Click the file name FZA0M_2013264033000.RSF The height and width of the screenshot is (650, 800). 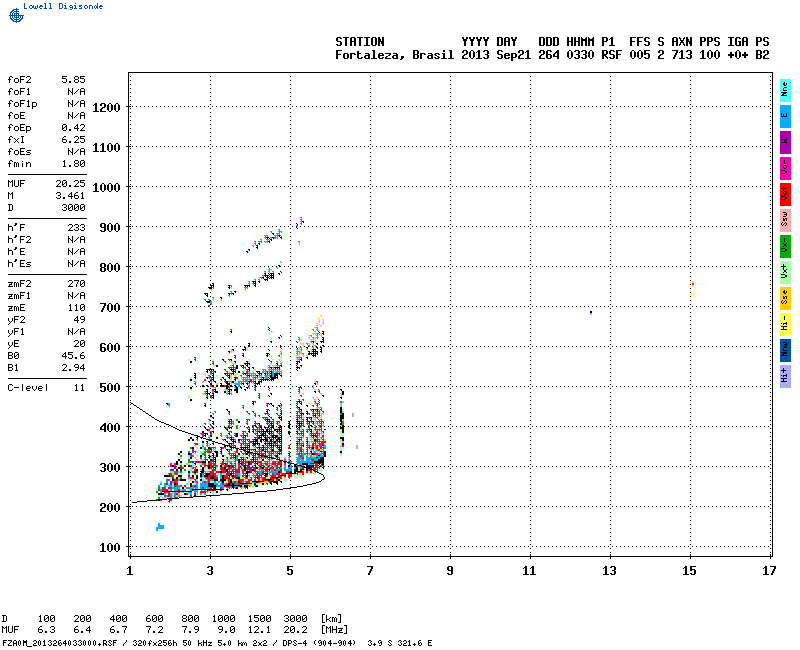point(60,643)
